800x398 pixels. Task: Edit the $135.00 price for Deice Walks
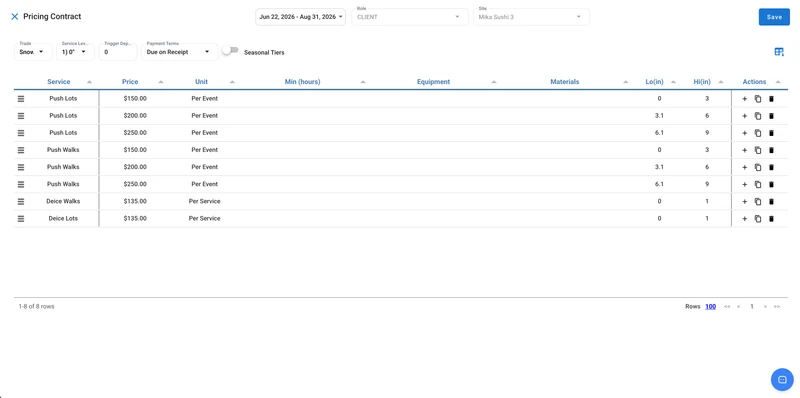[135, 201]
